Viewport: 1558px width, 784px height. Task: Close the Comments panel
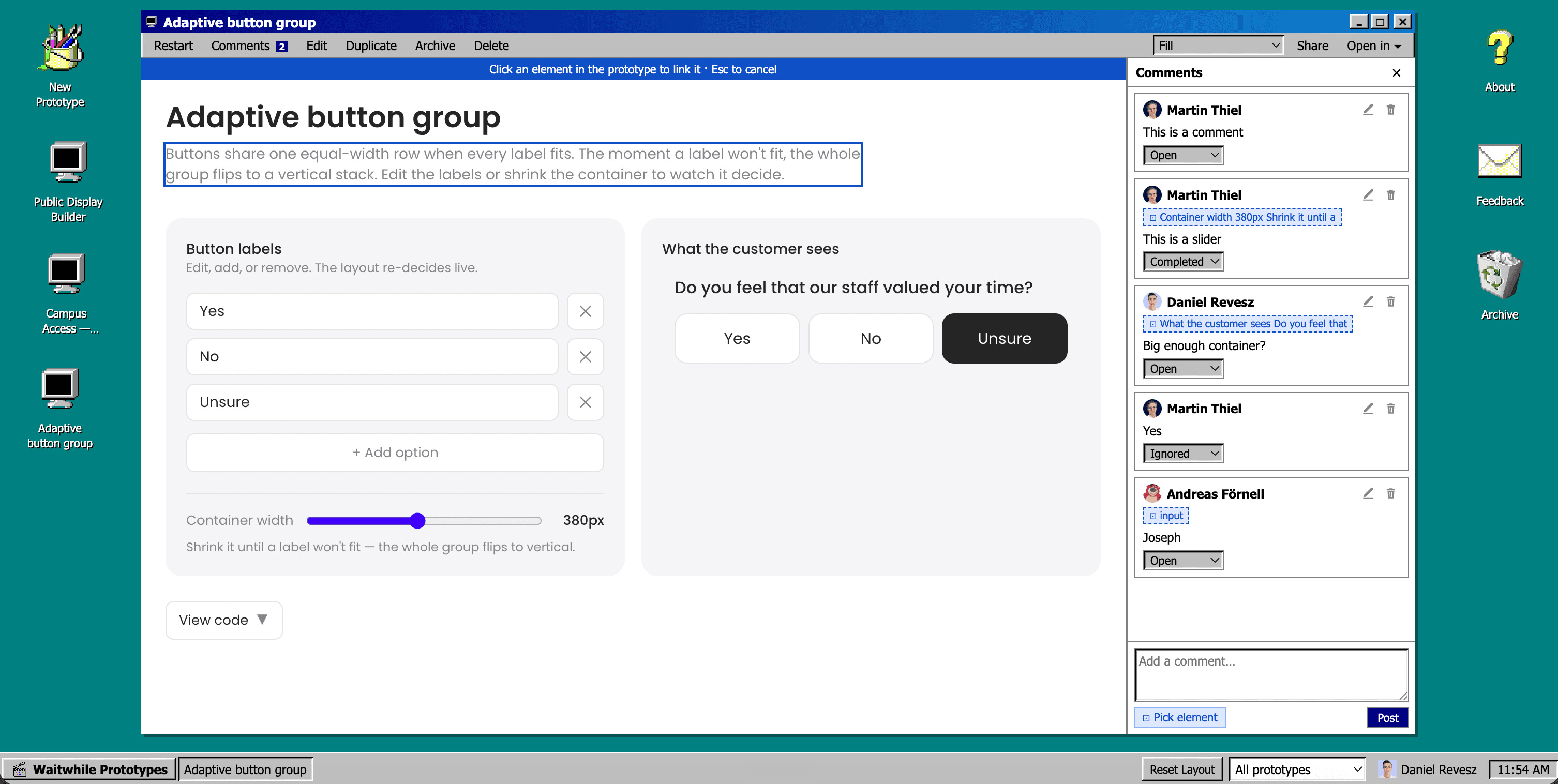coord(1396,72)
